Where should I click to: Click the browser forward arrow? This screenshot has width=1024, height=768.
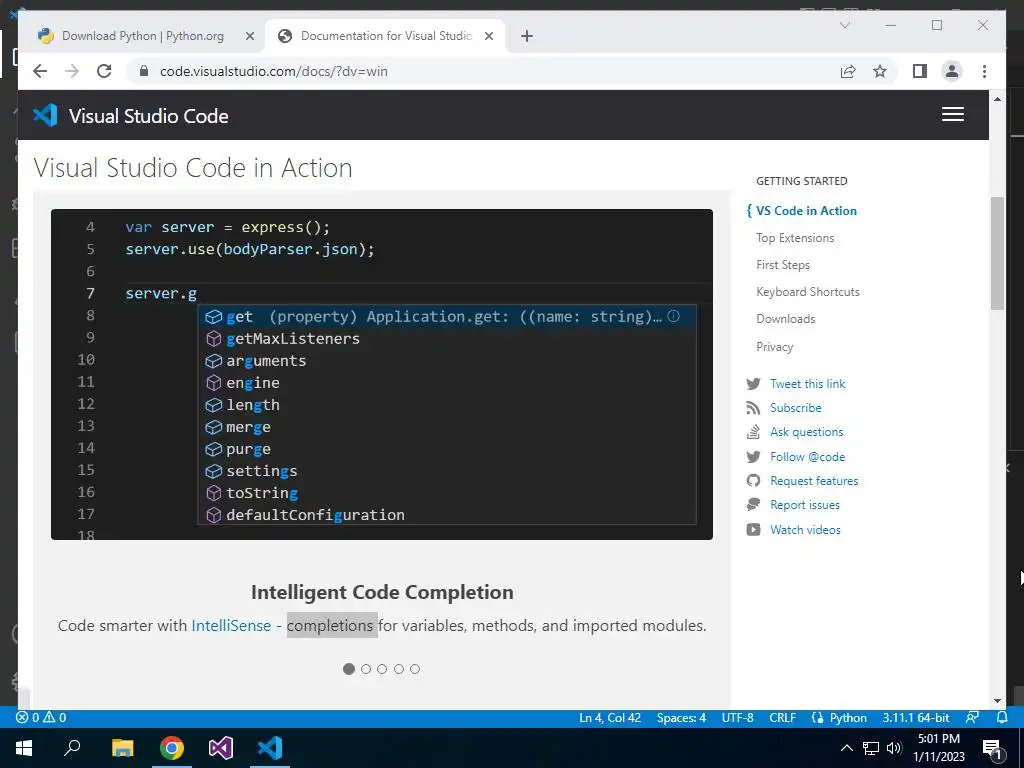pos(72,71)
